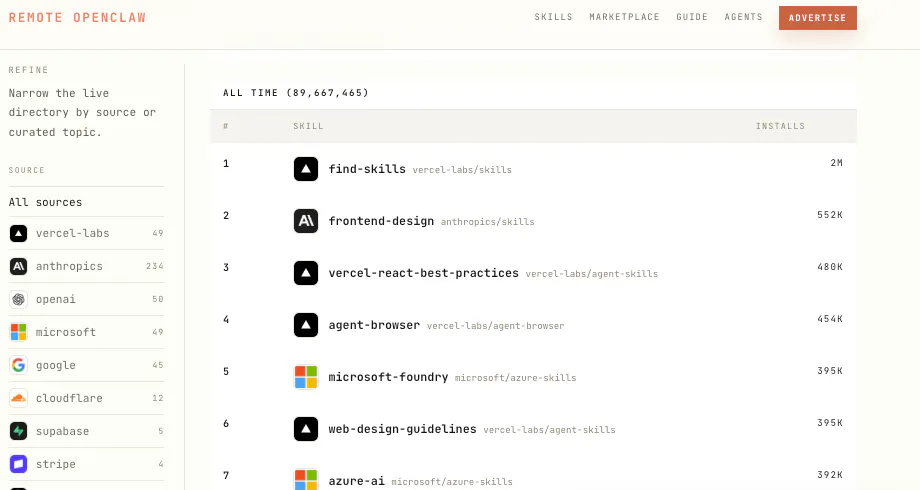This screenshot has width=920, height=490.
Task: Click the stripe logo icon in the sidebar
Action: (18, 464)
